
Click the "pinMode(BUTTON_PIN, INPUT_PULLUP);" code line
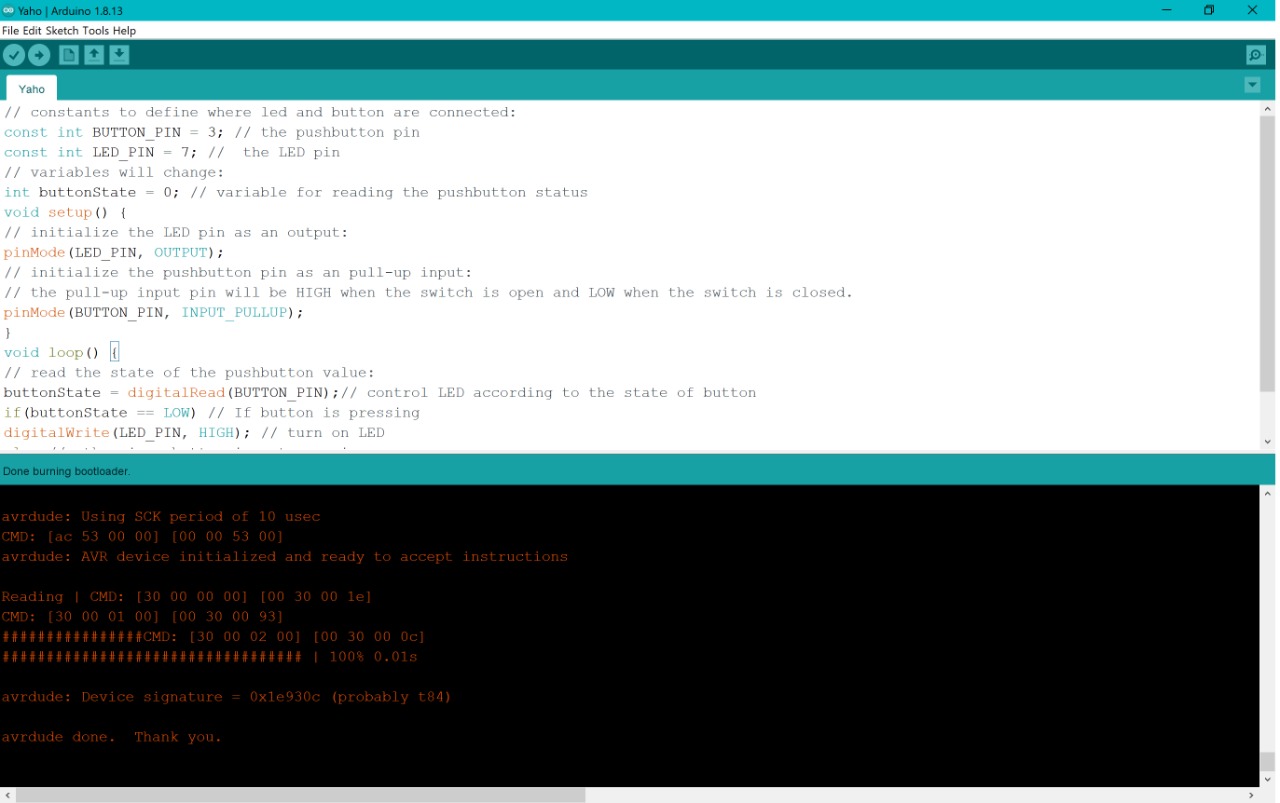[x=153, y=312]
